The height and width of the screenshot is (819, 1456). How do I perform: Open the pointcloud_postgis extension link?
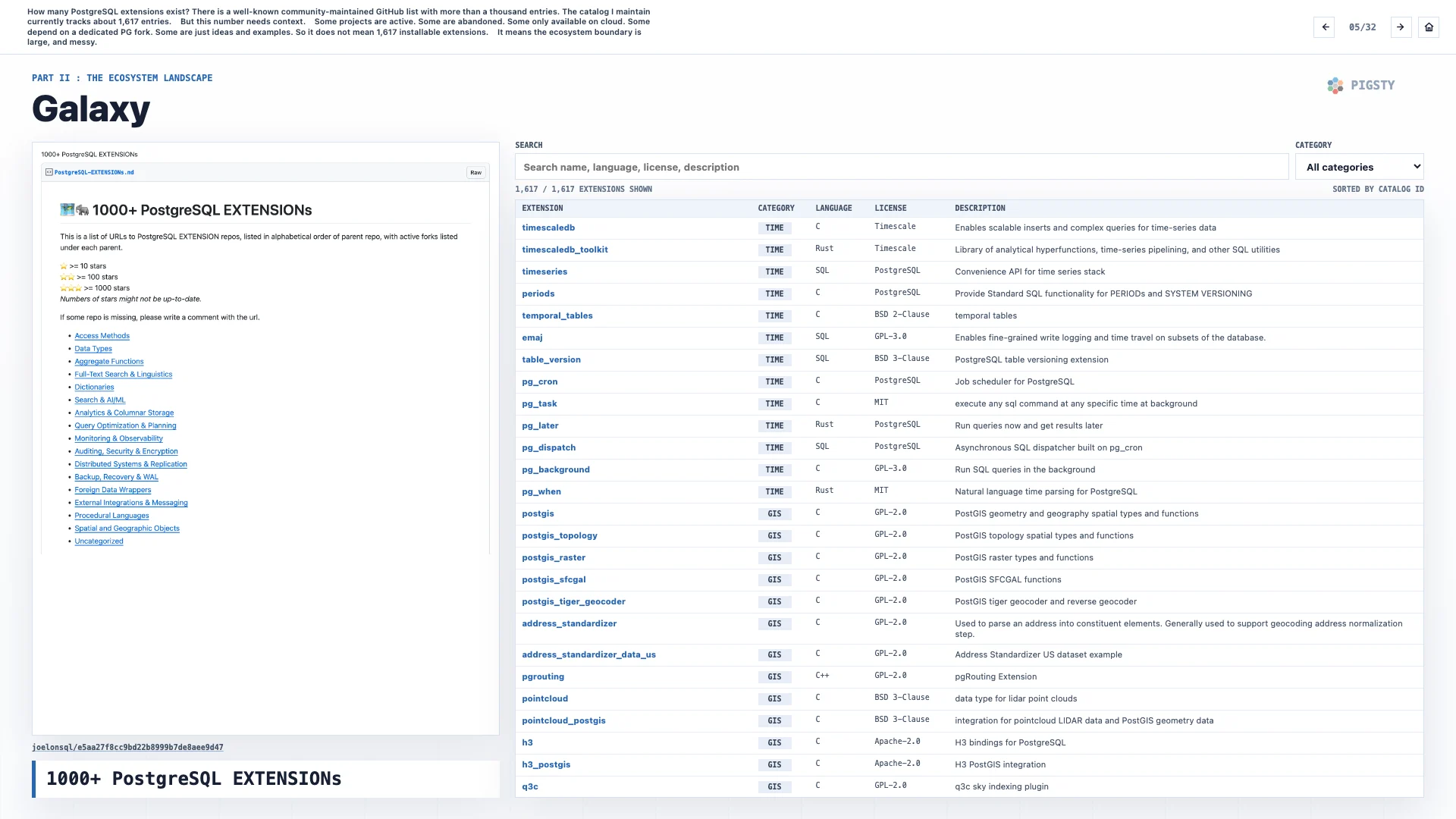pyautogui.click(x=564, y=721)
